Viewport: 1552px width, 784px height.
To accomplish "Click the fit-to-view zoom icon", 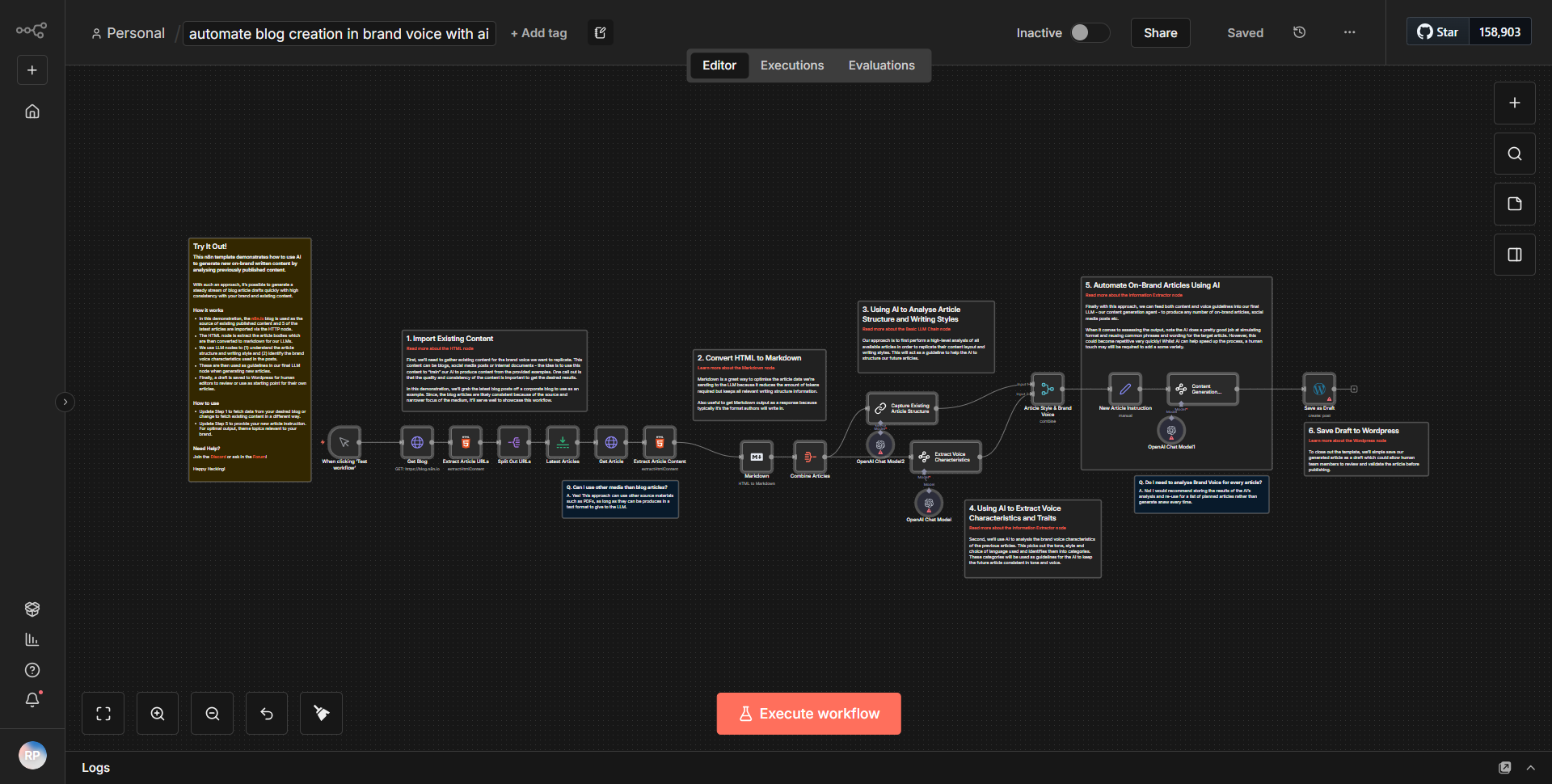I will pos(103,714).
